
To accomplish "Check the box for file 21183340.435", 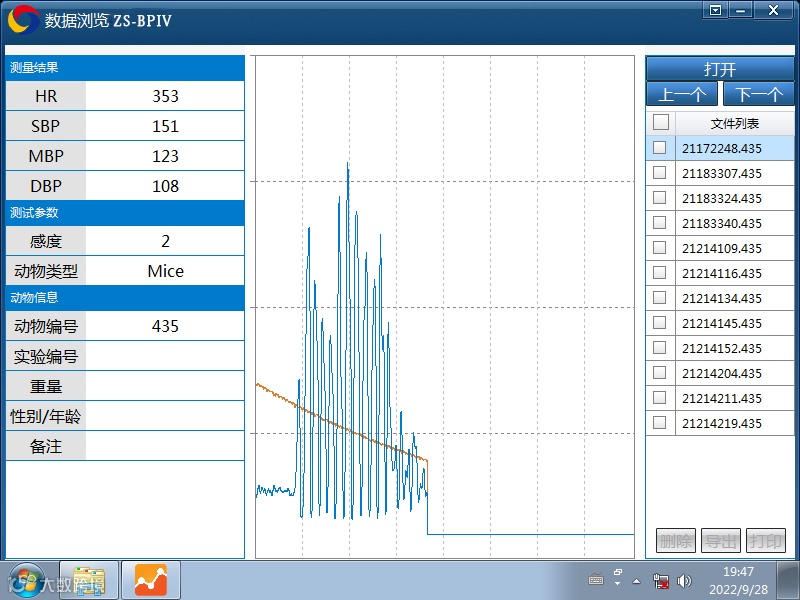I will click(x=660, y=222).
